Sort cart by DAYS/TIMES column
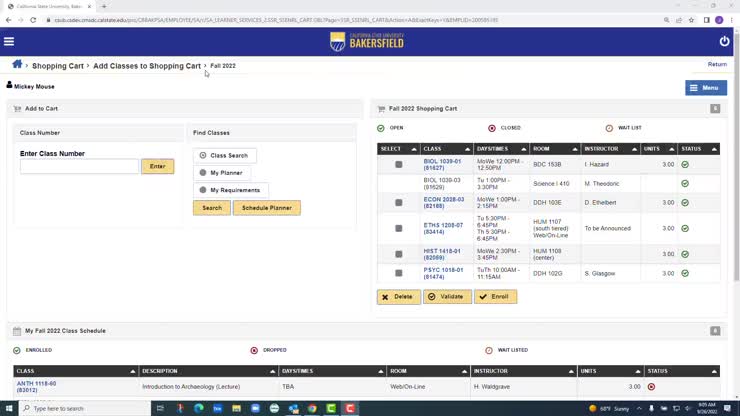The height and width of the screenshot is (416, 740). click(501, 149)
